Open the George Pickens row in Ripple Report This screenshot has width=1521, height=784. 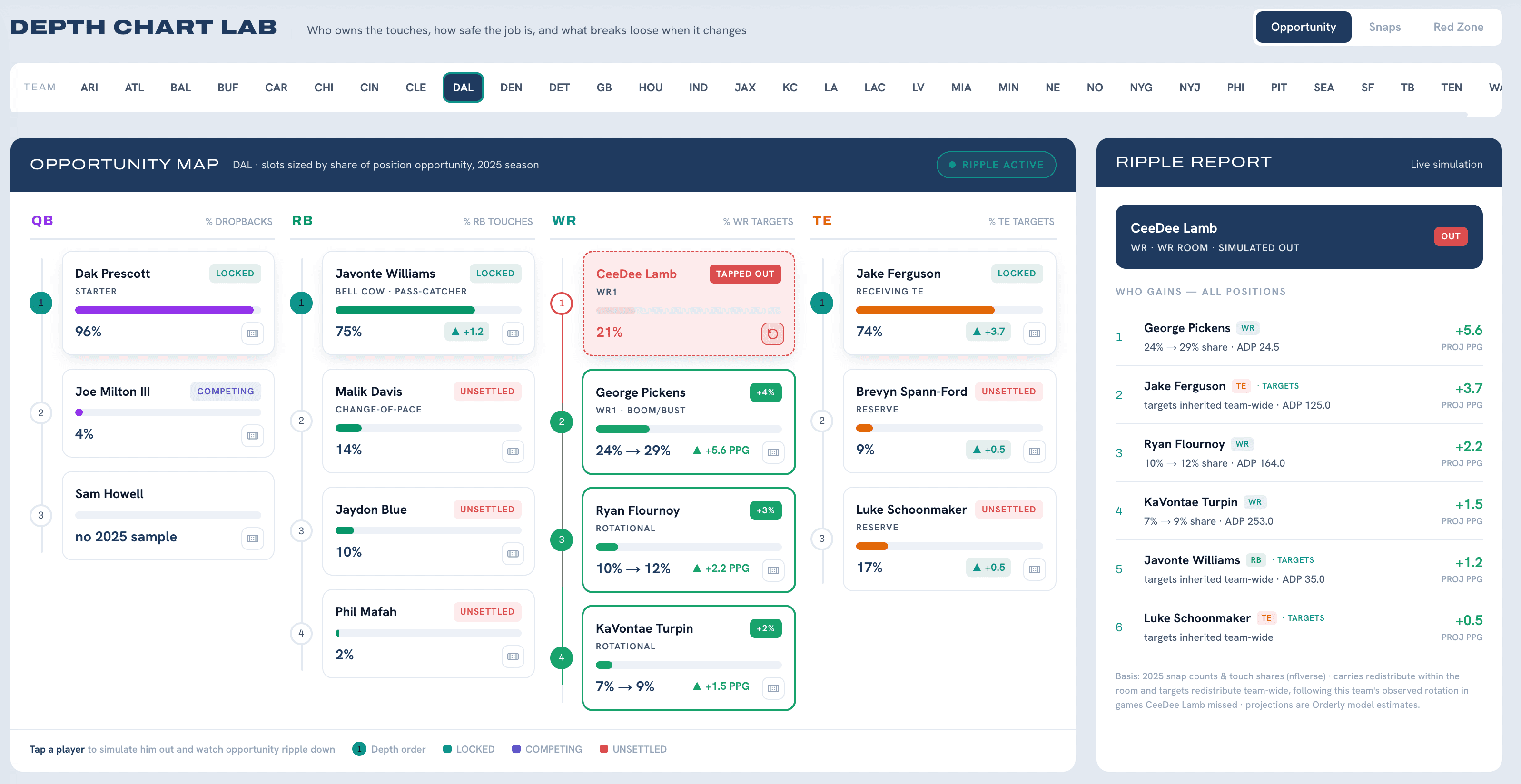(x=1299, y=337)
